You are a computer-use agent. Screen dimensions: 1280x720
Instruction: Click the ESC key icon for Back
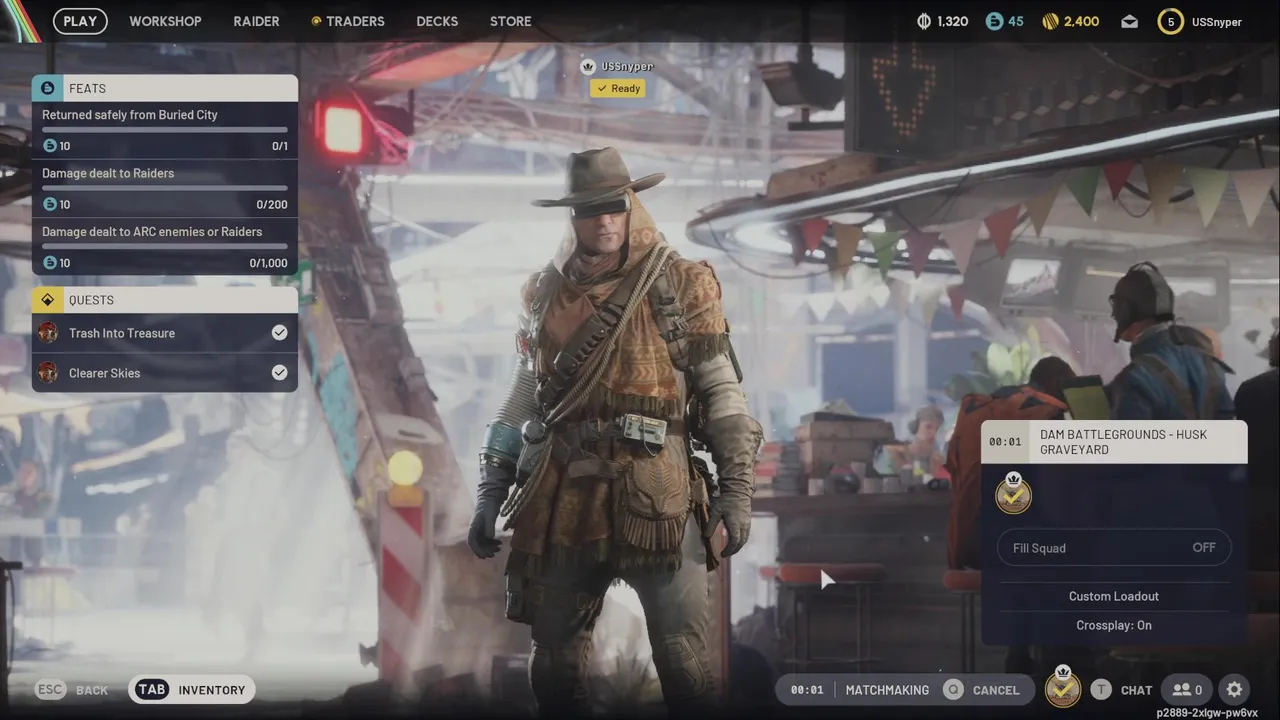point(50,690)
